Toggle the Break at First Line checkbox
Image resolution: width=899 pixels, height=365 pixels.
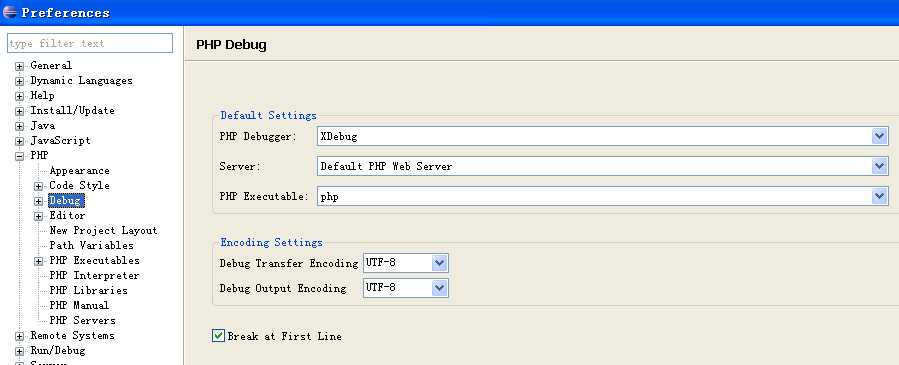(x=218, y=336)
